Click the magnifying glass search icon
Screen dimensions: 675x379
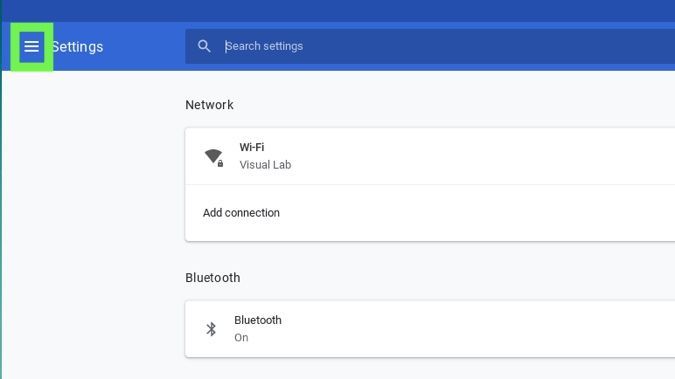point(204,46)
